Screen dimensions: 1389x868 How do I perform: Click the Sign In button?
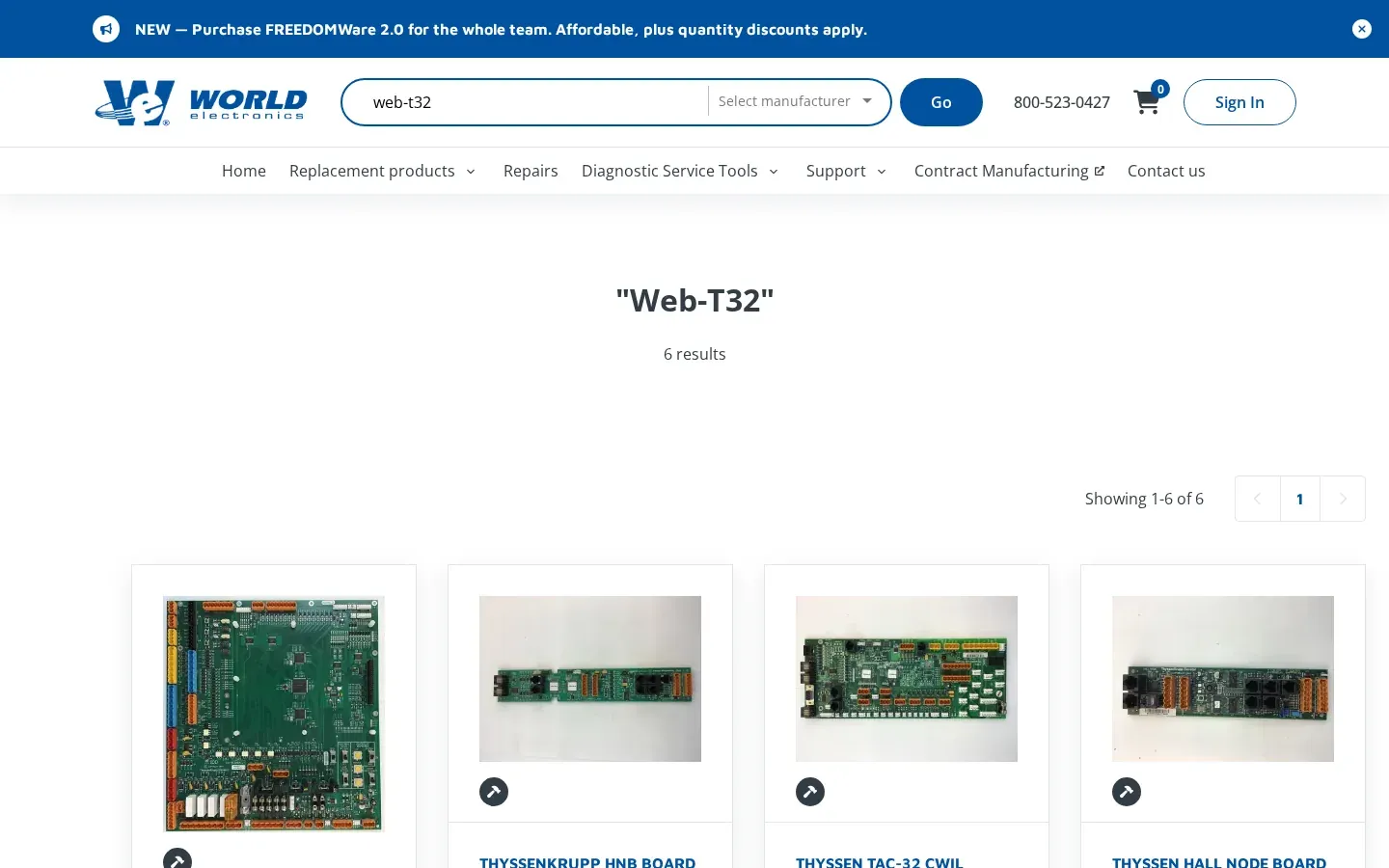point(1239,102)
